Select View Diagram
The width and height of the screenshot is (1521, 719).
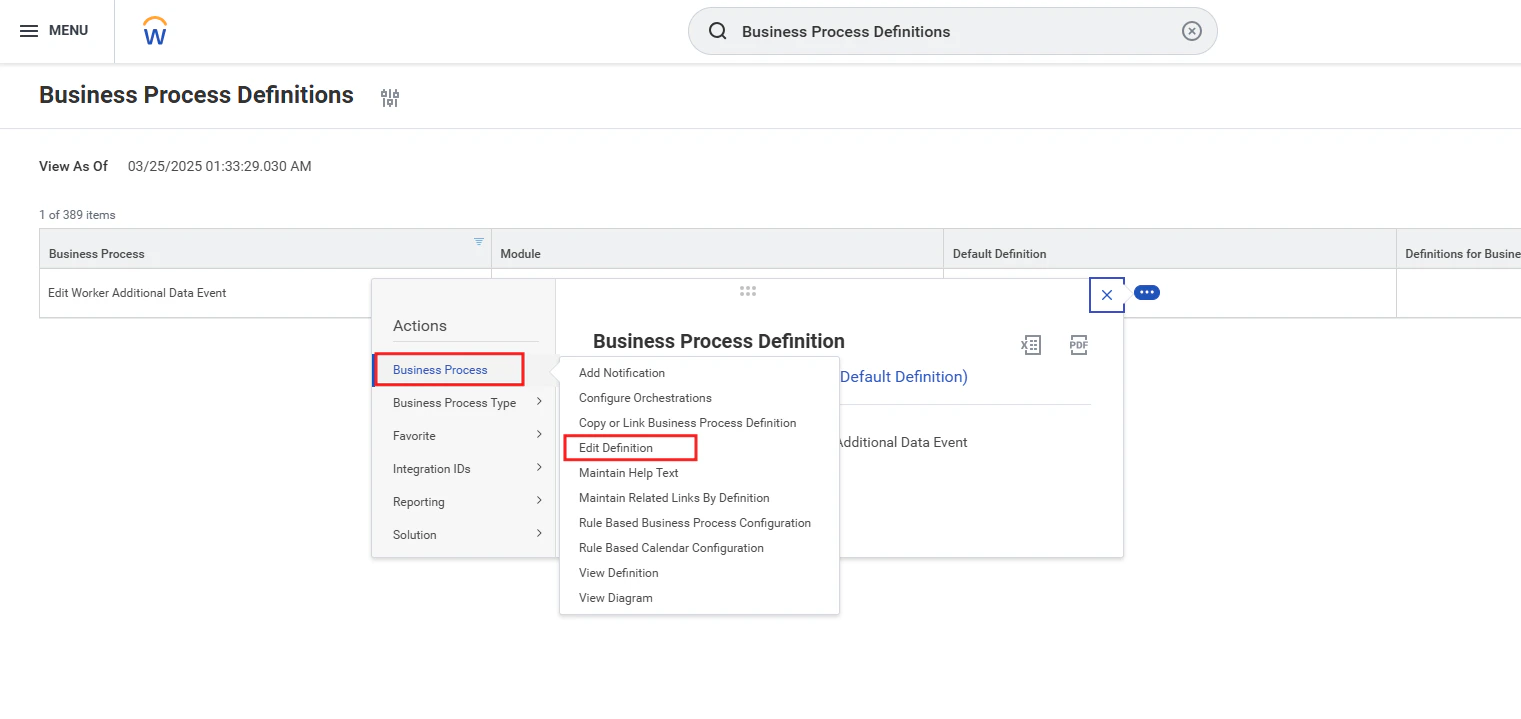click(616, 598)
